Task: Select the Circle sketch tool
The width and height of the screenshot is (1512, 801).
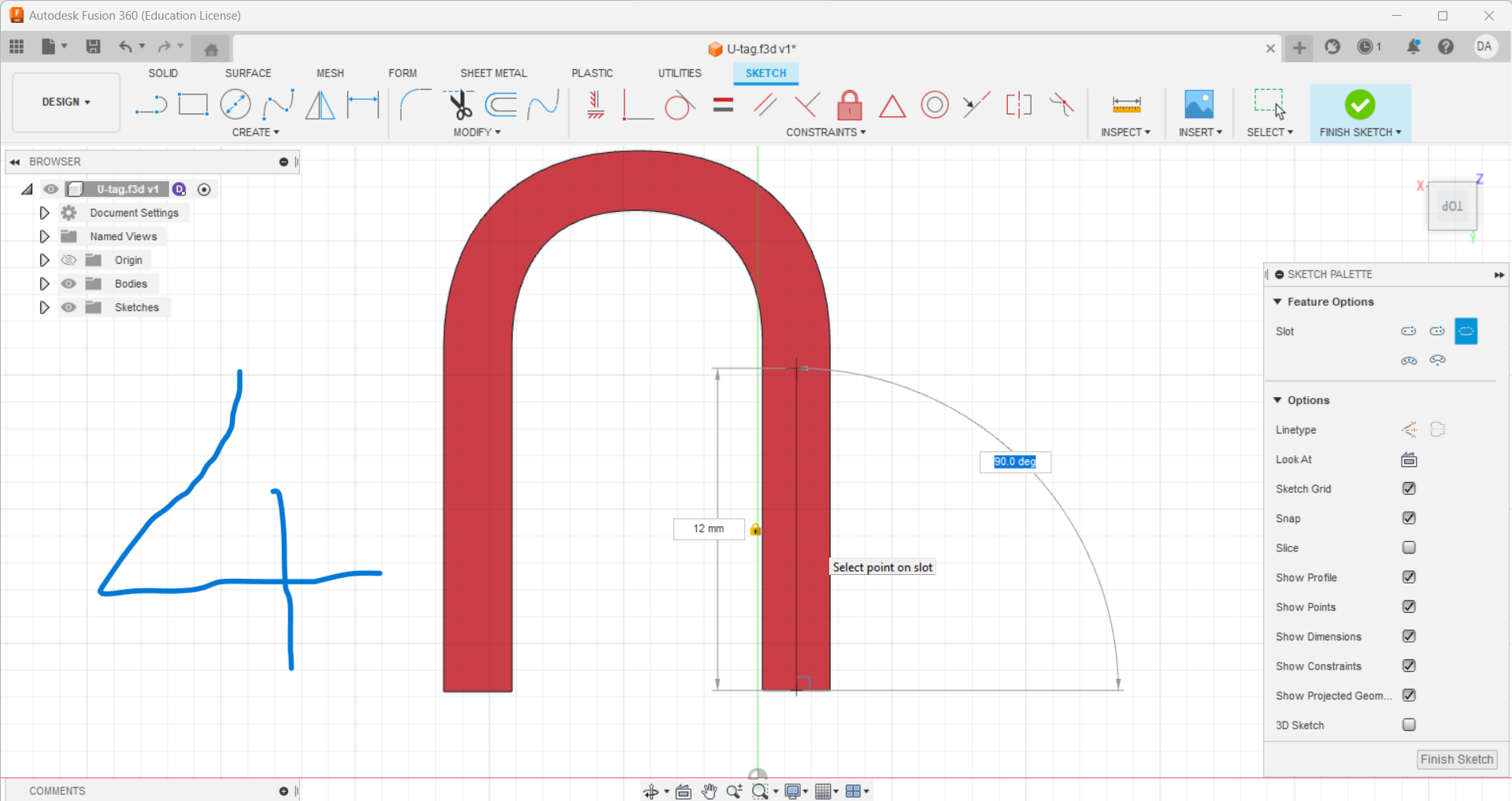Action: pyautogui.click(x=235, y=104)
